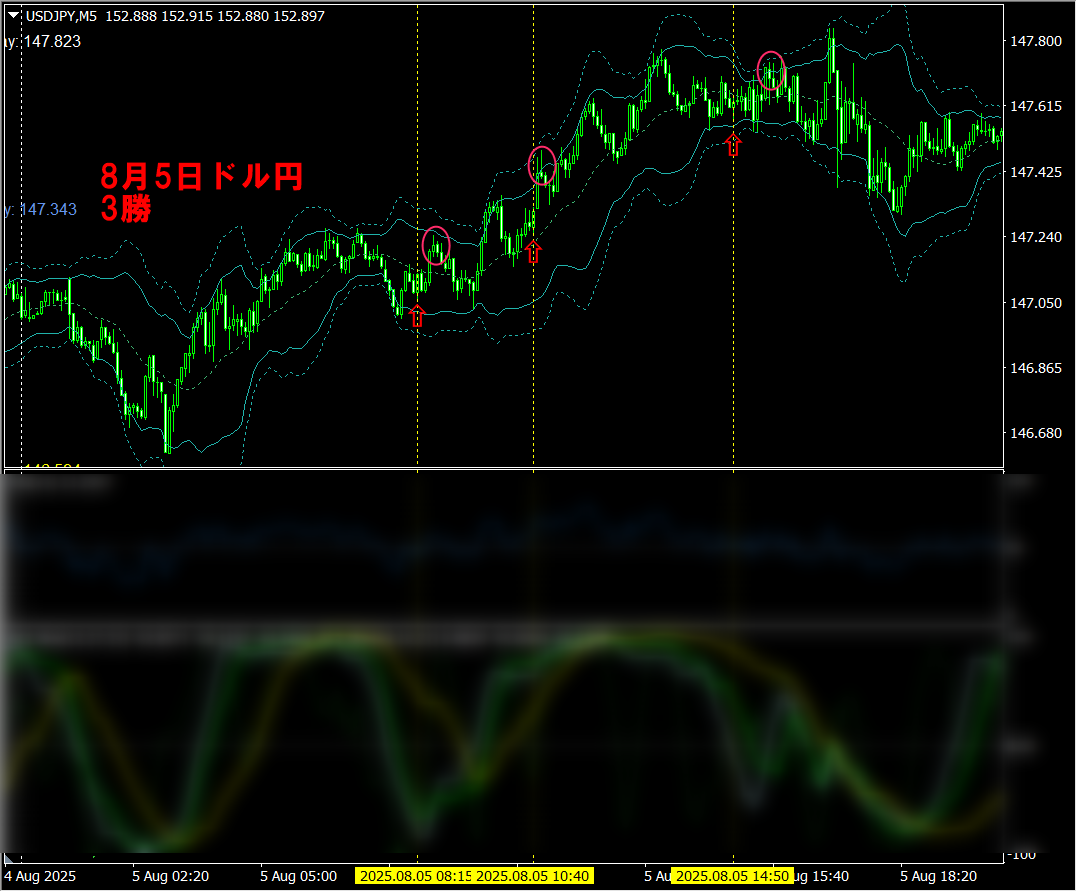Screen dimensions: 1077x892
Task: Select the red 8月5日ドル円 text label
Action: (201, 177)
